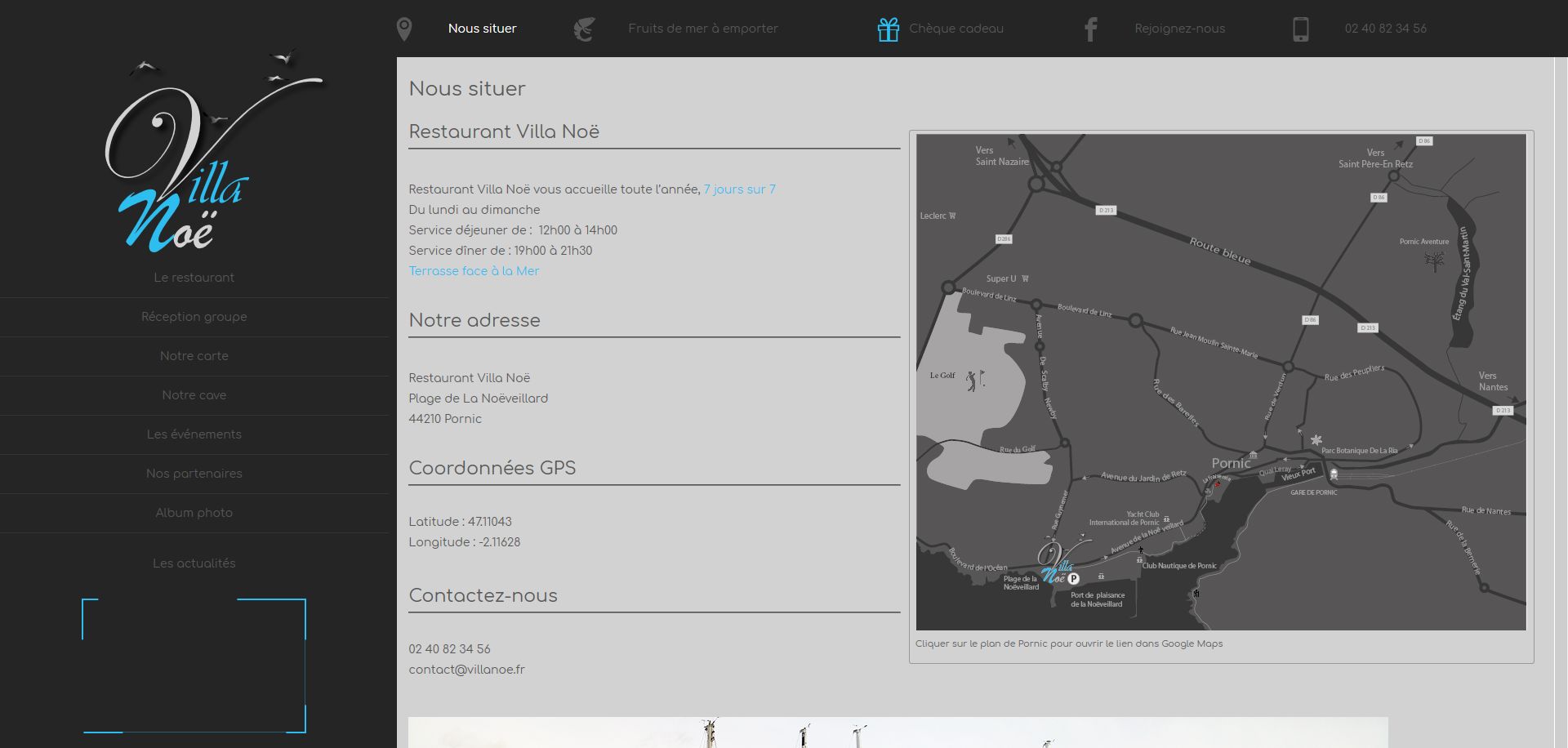Open the Pornic map in Google Maps
Viewport: 1568px width, 748px height.
[x=1221, y=382]
